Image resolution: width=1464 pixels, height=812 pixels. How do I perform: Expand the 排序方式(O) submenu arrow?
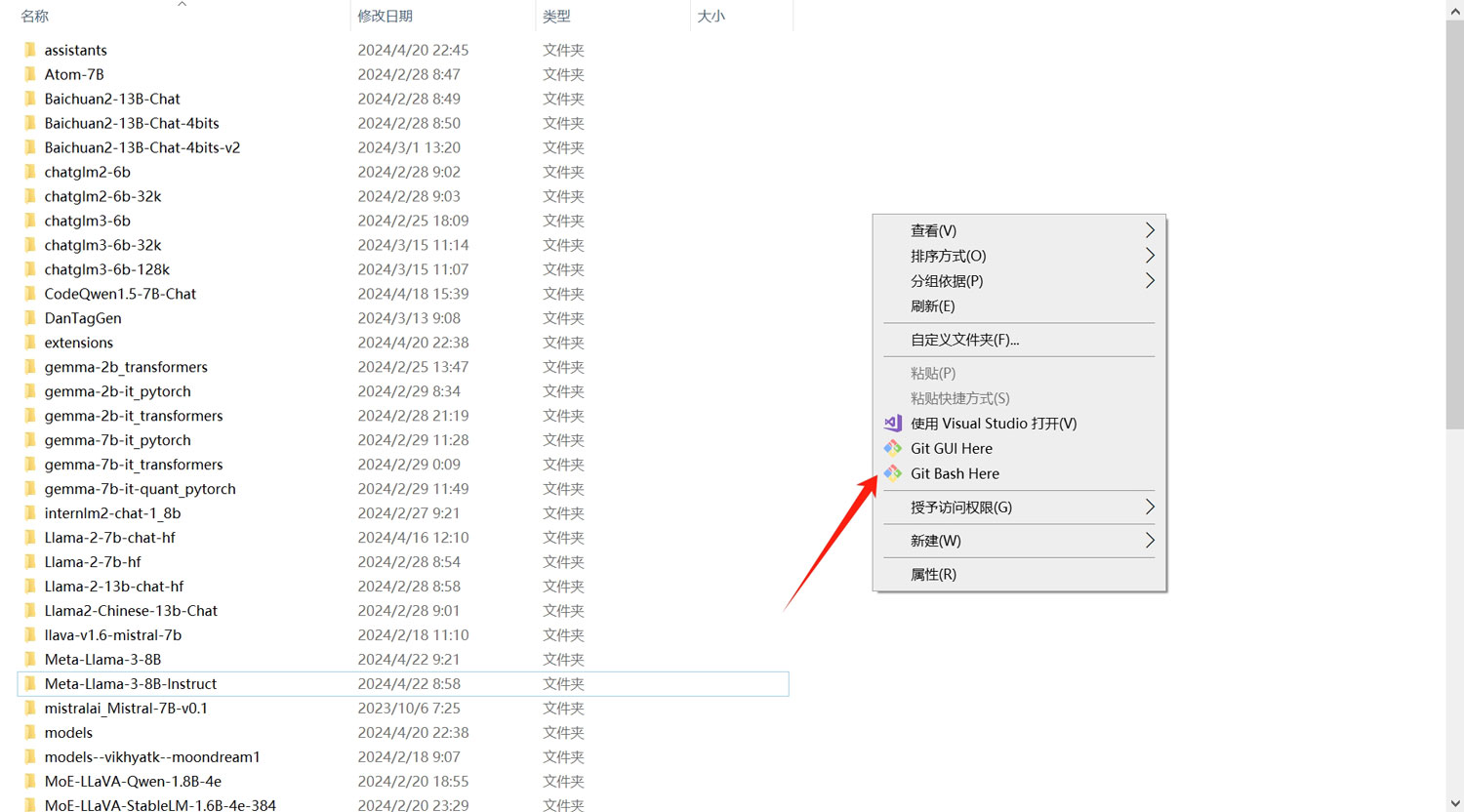(1150, 256)
